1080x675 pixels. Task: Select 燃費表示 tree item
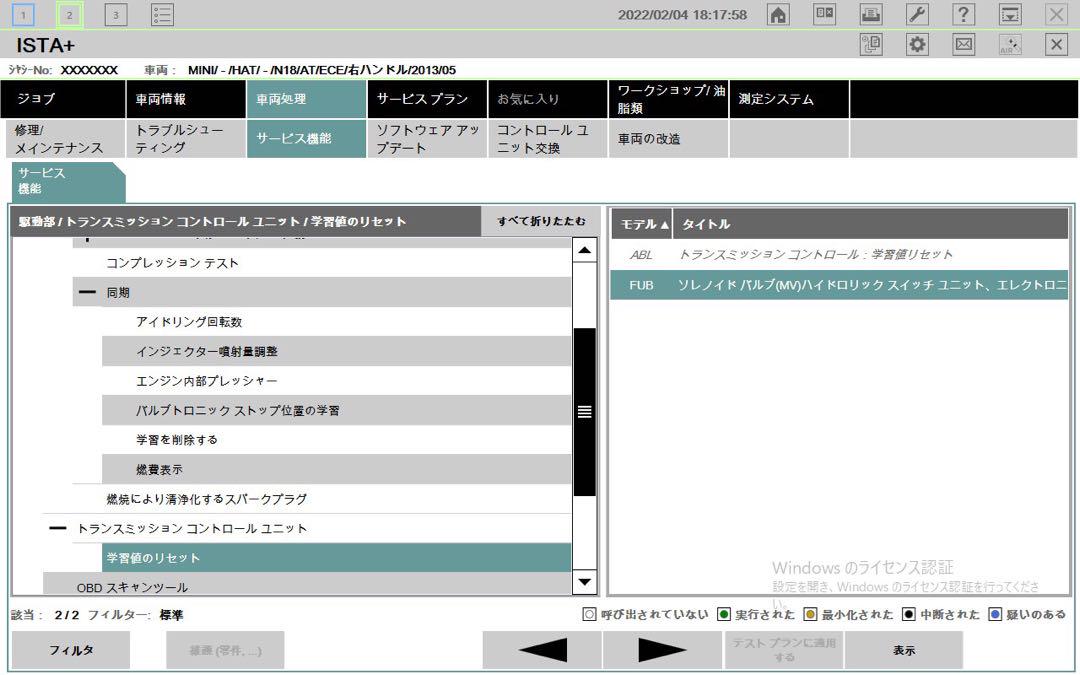click(x=336, y=469)
